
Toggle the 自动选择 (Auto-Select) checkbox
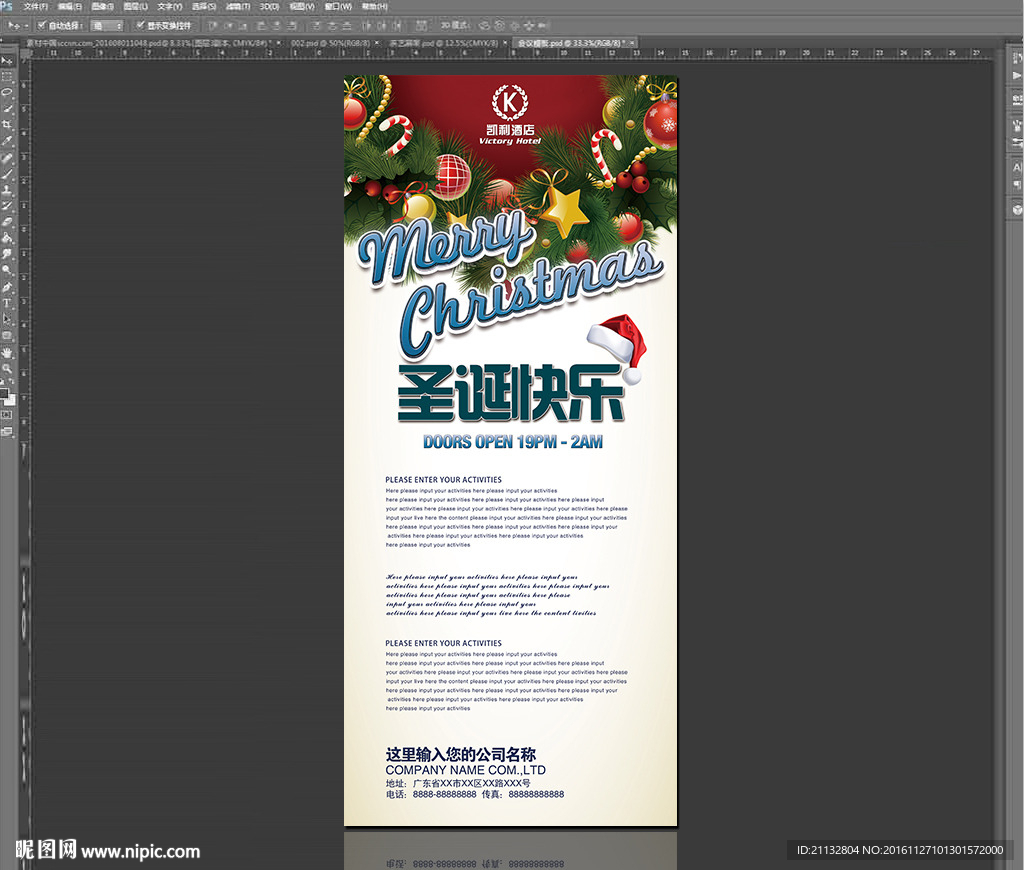pos(42,25)
